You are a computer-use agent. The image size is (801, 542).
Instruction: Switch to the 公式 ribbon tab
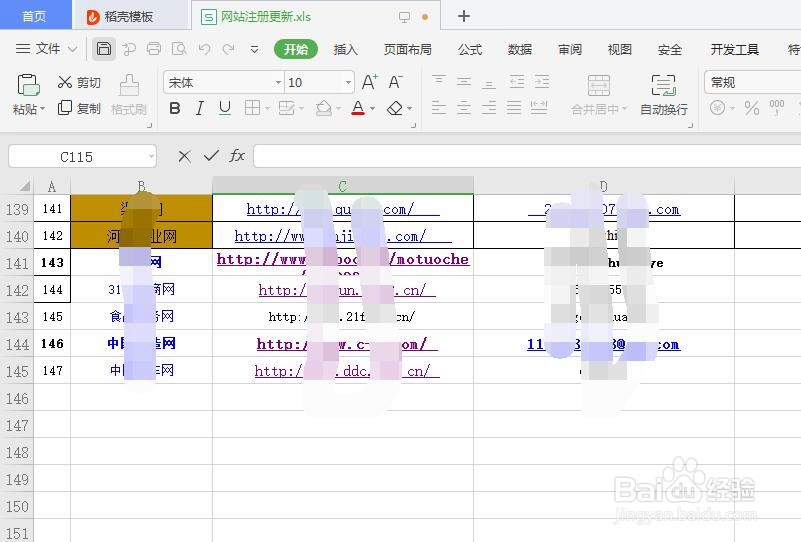point(470,50)
